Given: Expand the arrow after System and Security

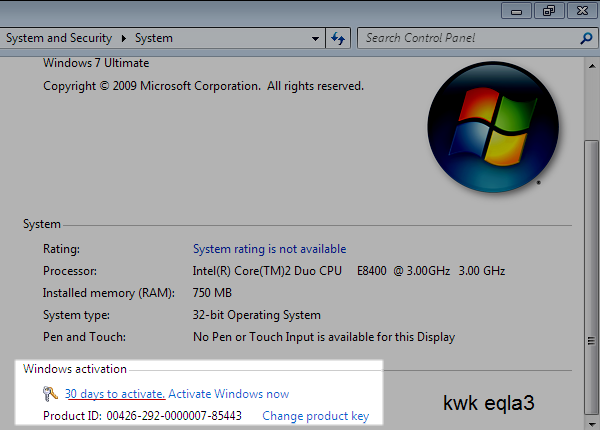Looking at the screenshot, I should (x=124, y=39).
